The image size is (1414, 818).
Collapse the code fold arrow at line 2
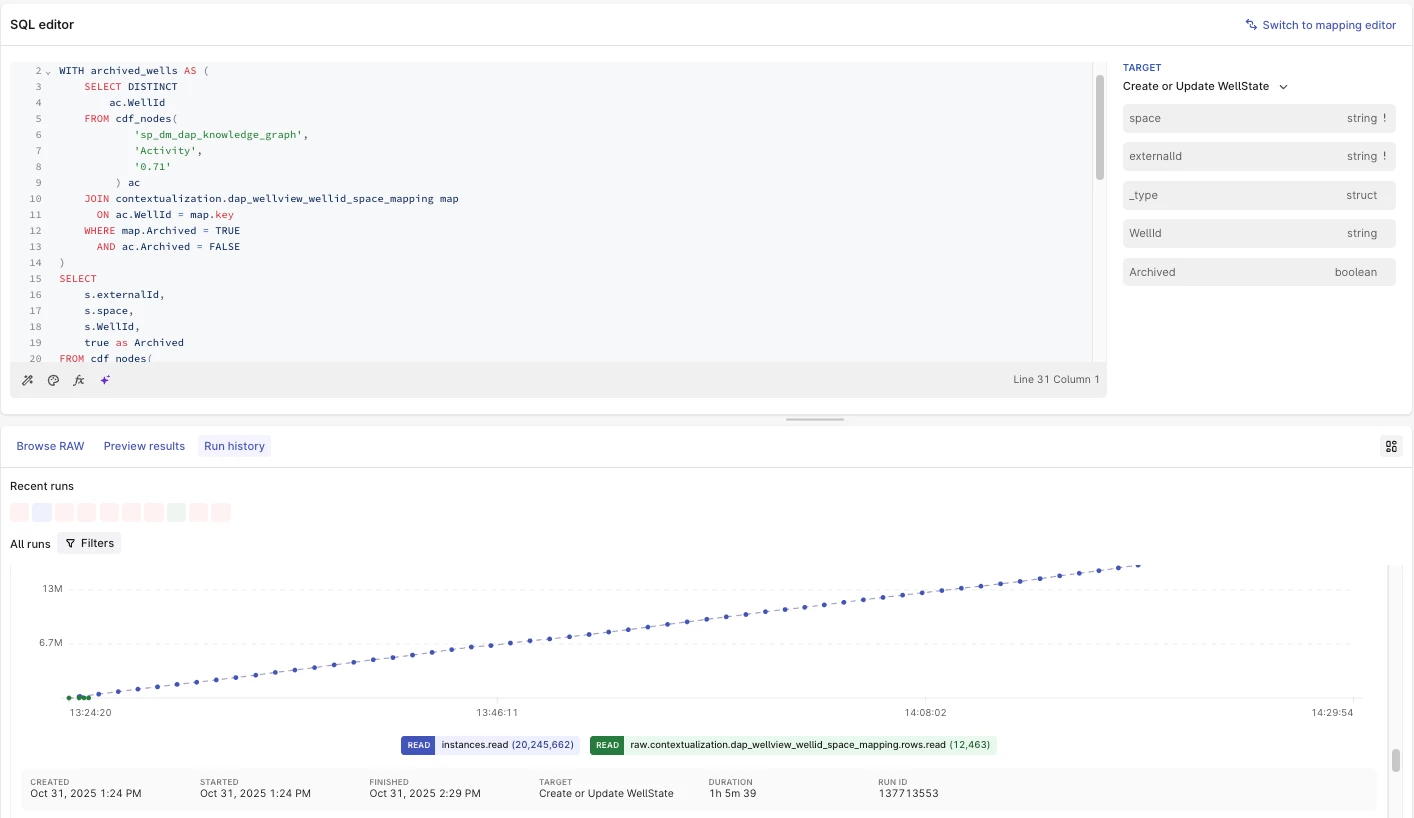point(48,71)
